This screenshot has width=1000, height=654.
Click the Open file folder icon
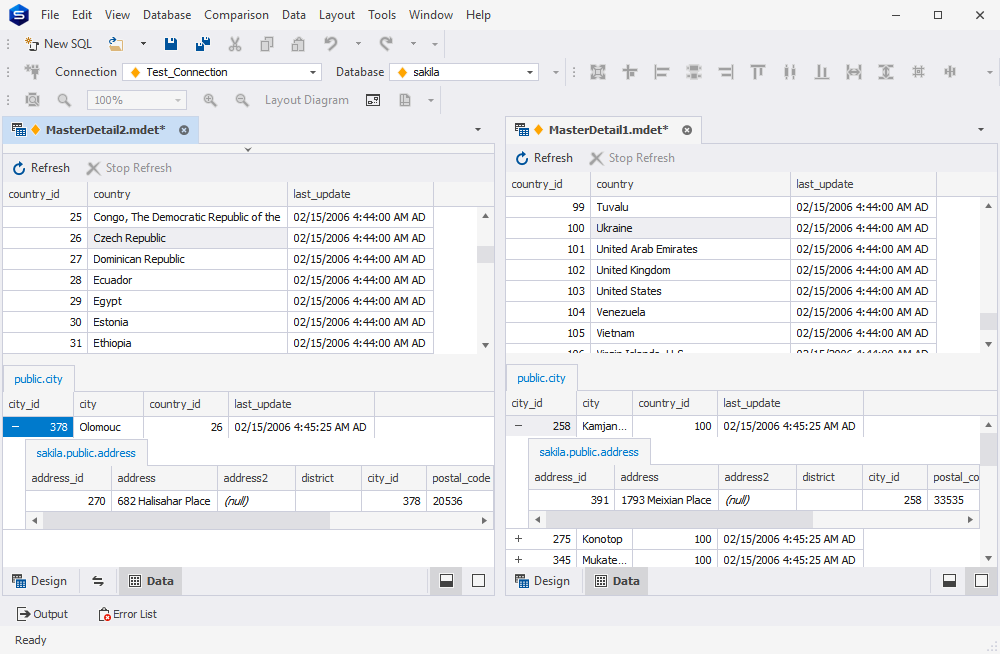[x=115, y=44]
